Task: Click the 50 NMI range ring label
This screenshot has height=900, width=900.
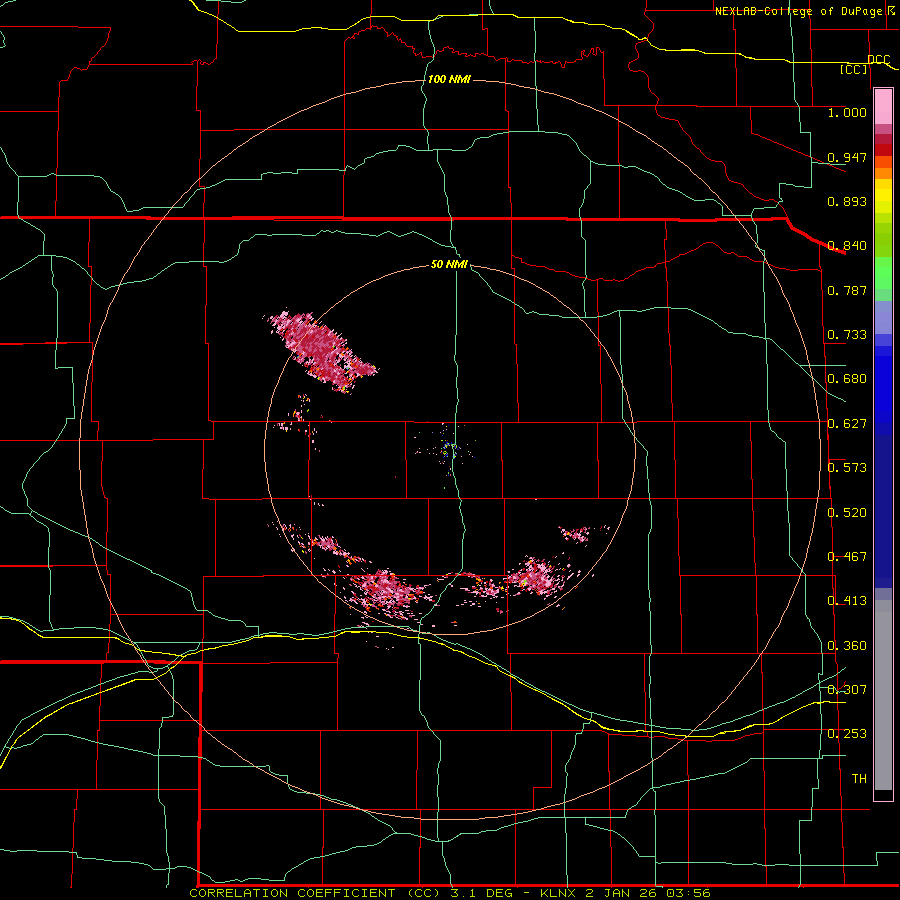Action: click(449, 265)
